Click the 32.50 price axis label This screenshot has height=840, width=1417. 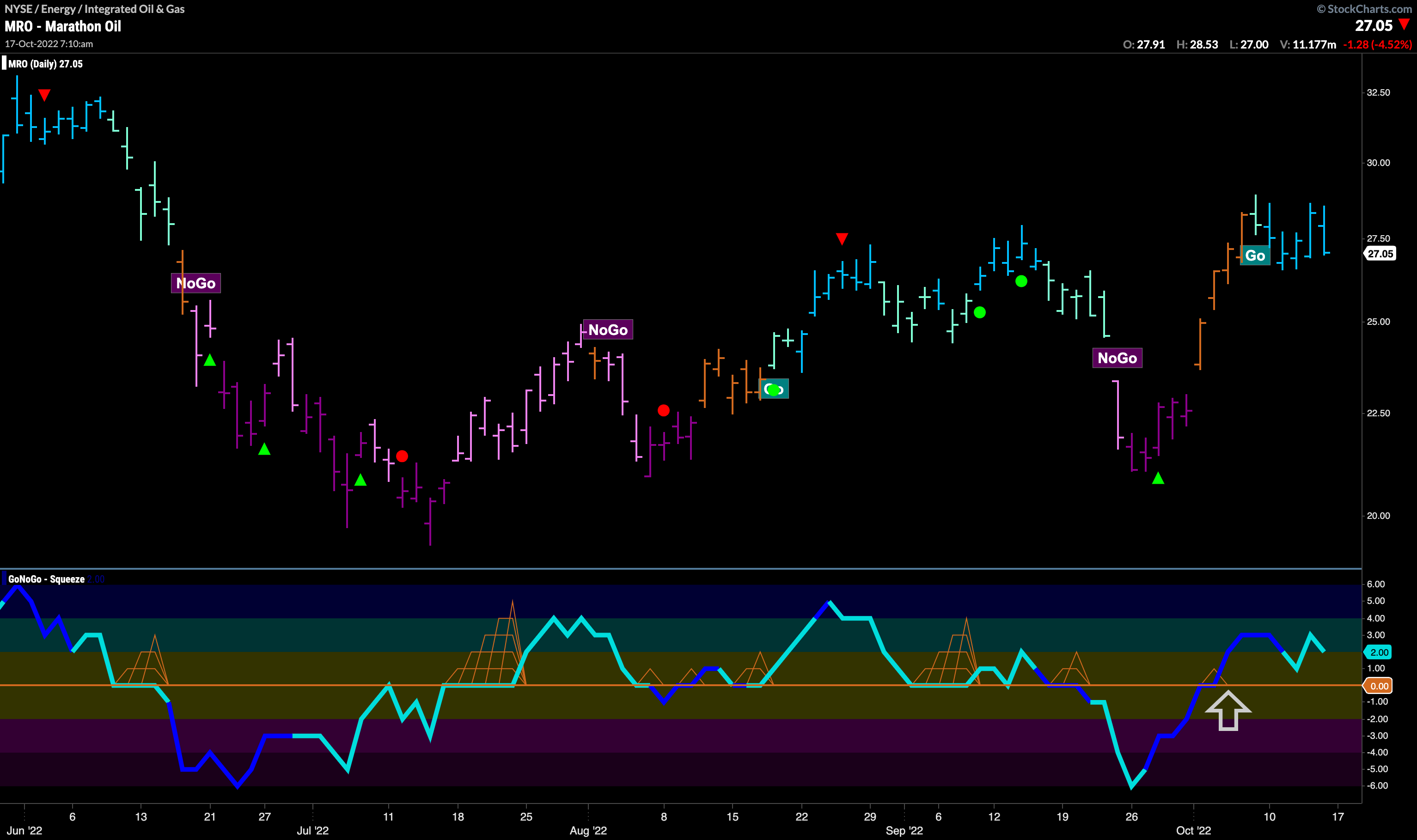click(x=1378, y=93)
